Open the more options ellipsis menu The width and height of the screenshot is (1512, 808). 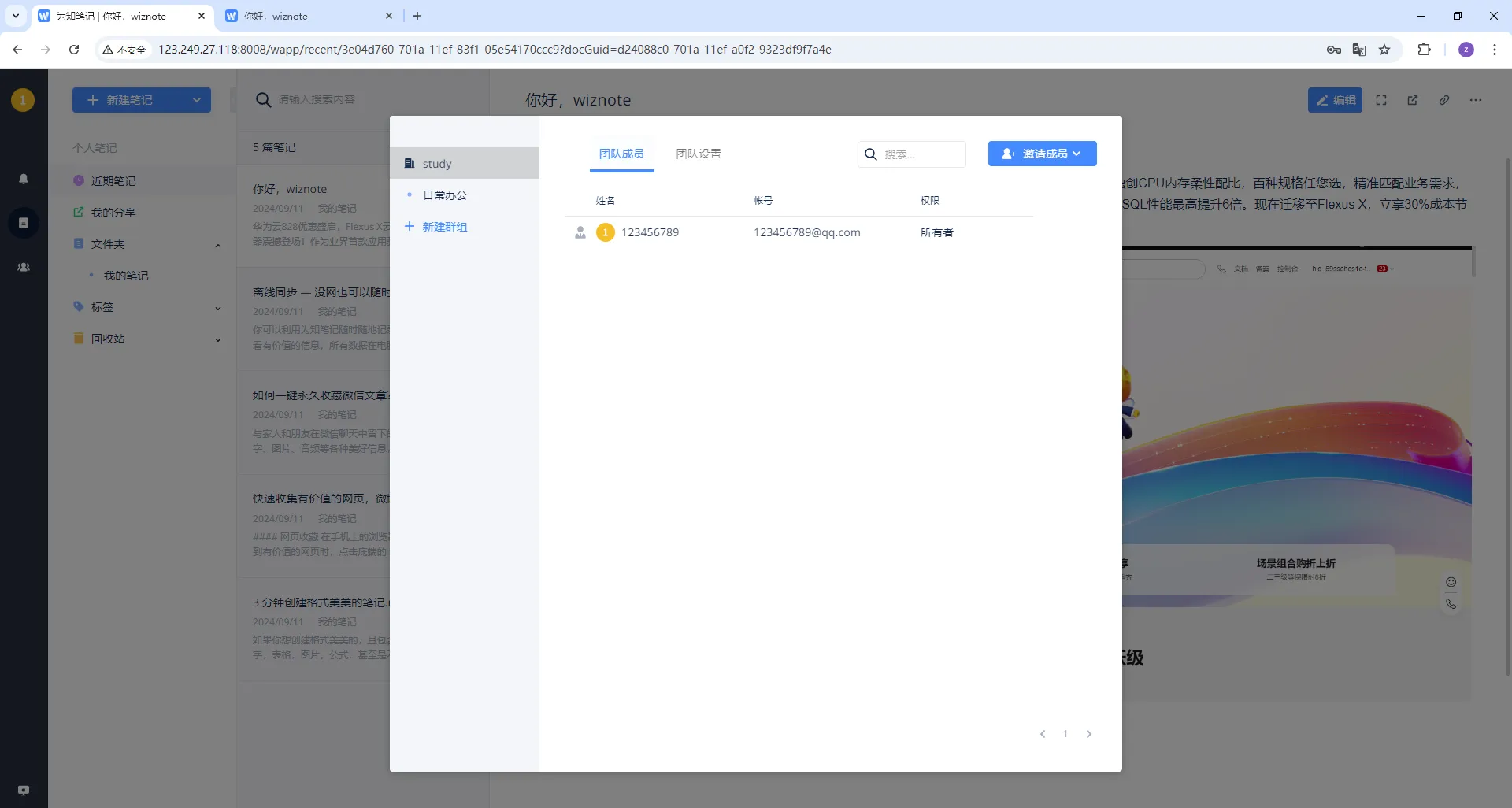[1476, 100]
